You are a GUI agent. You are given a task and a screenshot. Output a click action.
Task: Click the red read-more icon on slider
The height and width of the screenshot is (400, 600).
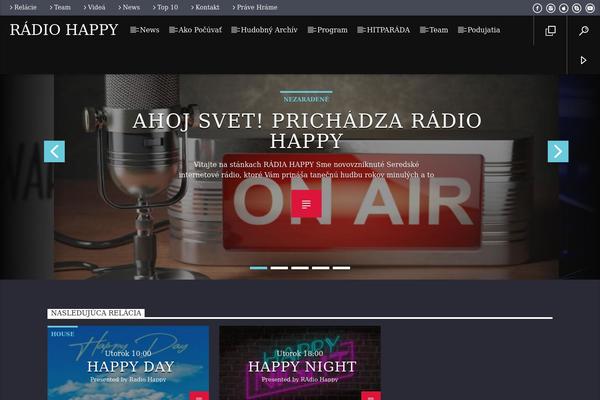pyautogui.click(x=306, y=204)
